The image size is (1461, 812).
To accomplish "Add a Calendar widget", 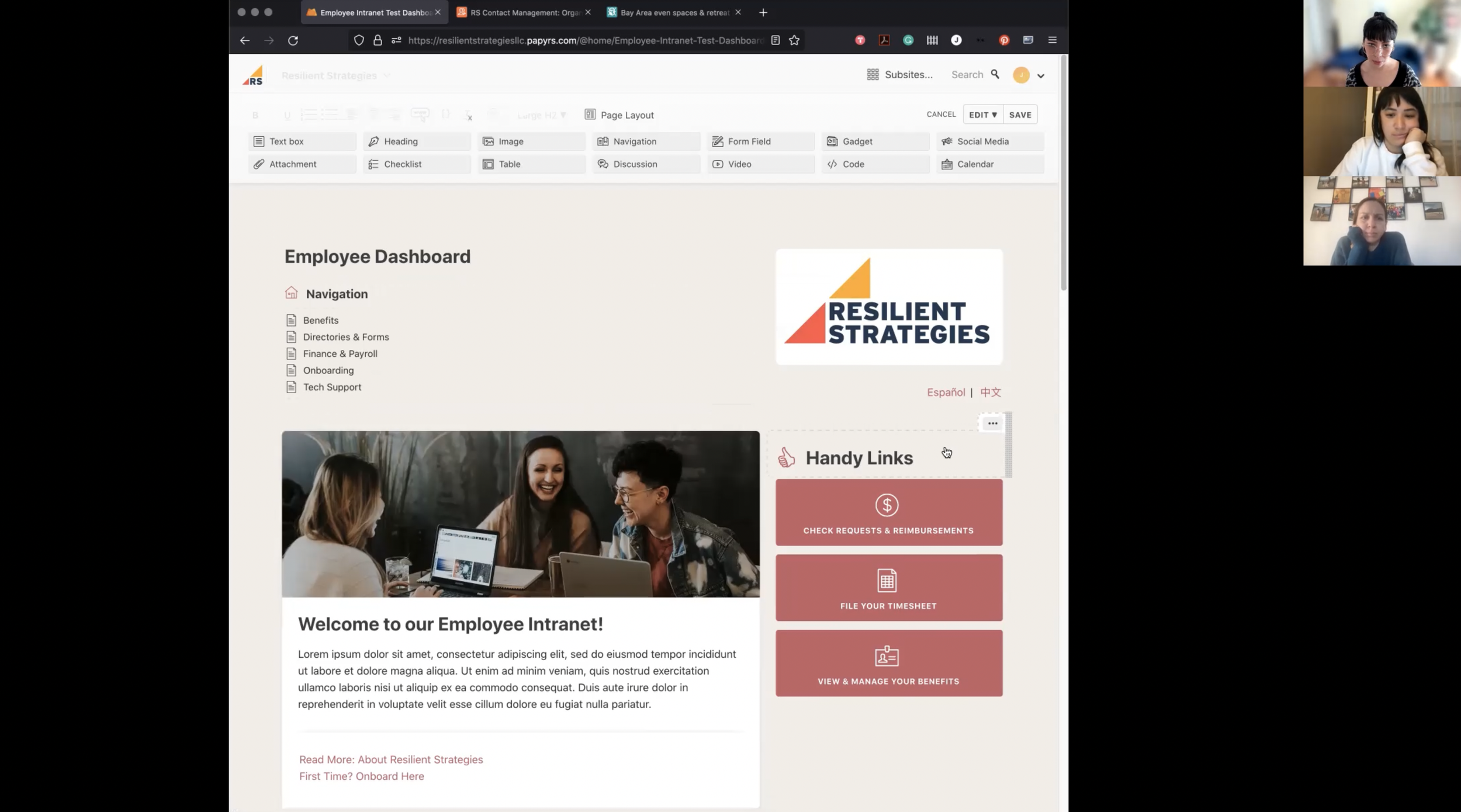I will pos(989,164).
